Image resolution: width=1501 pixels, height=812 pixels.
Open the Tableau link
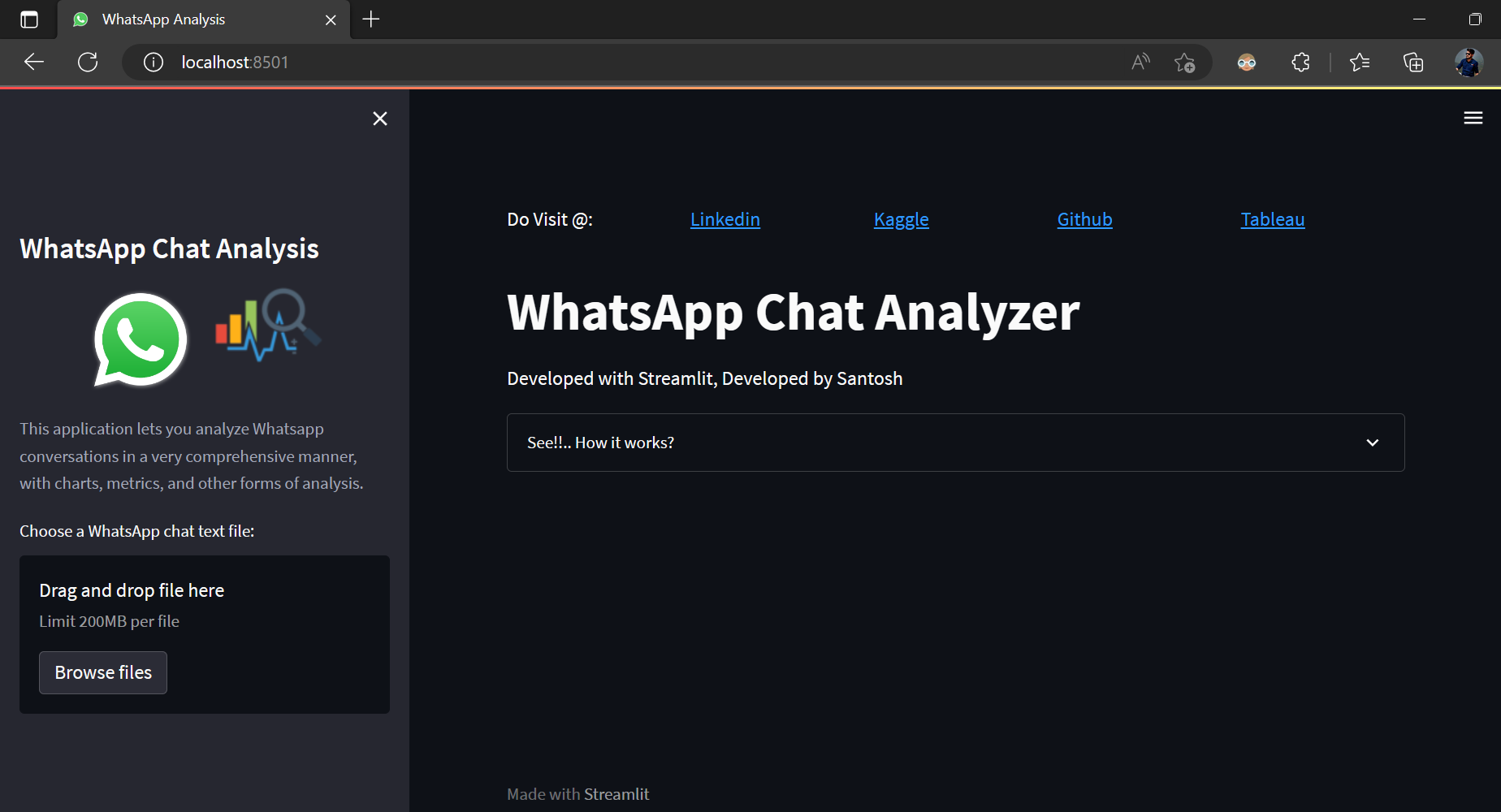pos(1273,219)
